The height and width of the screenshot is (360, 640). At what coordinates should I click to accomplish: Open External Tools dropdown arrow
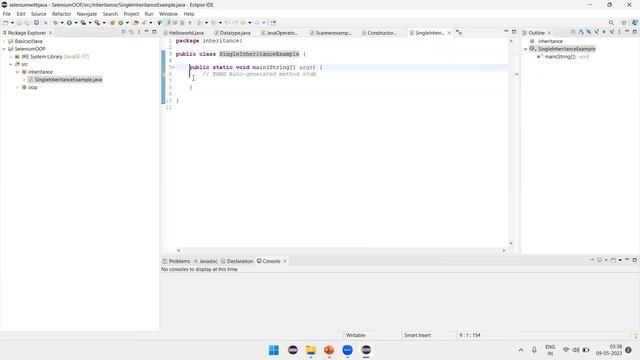pyautogui.click(x=104, y=23)
